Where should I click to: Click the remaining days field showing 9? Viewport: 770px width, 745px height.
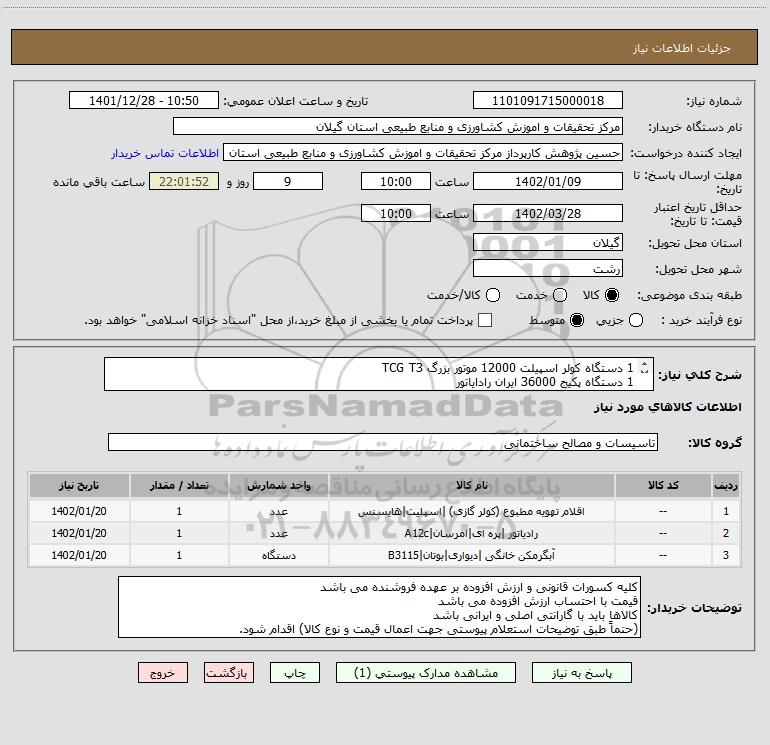288,181
